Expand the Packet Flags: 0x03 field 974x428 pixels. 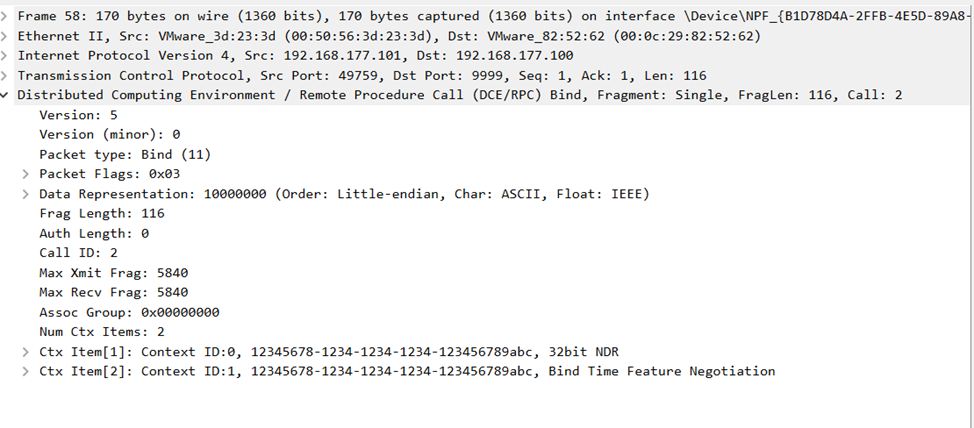pyautogui.click(x=26, y=174)
